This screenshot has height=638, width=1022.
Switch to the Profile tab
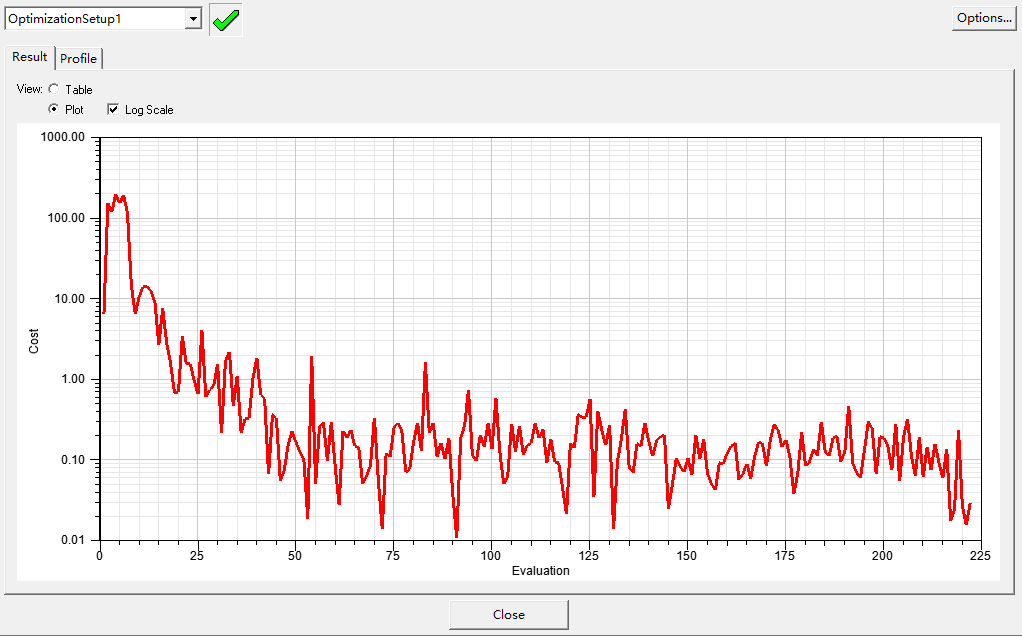(x=78, y=59)
